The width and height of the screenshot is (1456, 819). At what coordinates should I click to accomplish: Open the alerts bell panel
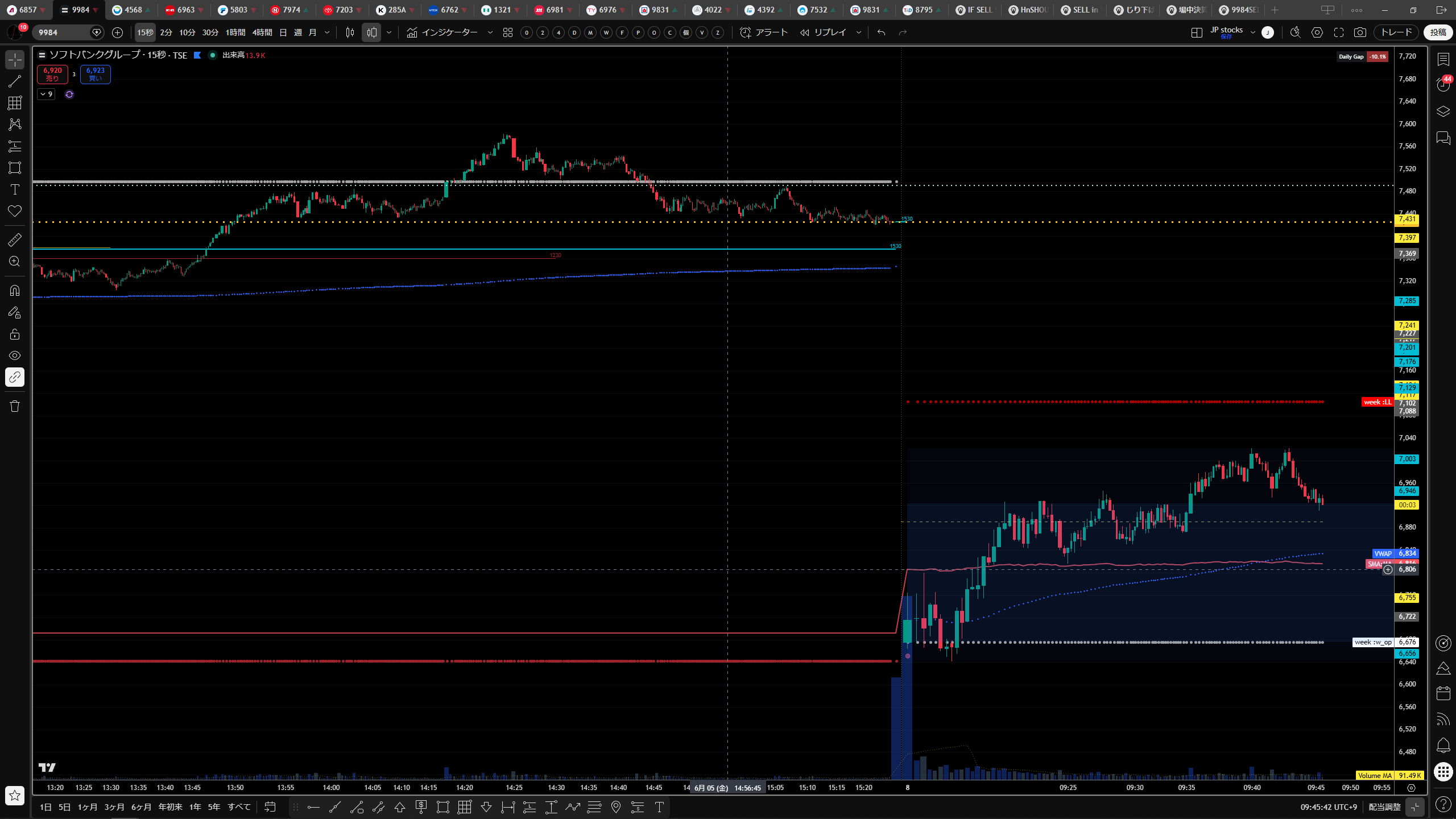point(1443,746)
